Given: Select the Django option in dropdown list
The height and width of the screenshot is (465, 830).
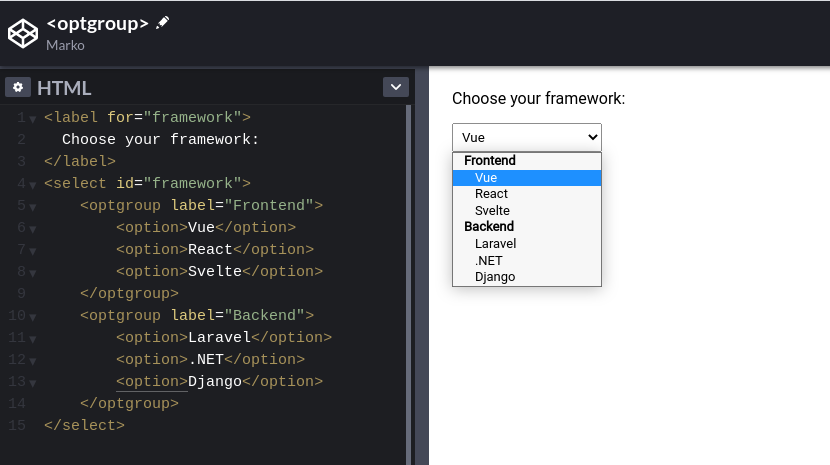Looking at the screenshot, I should pos(527,277).
